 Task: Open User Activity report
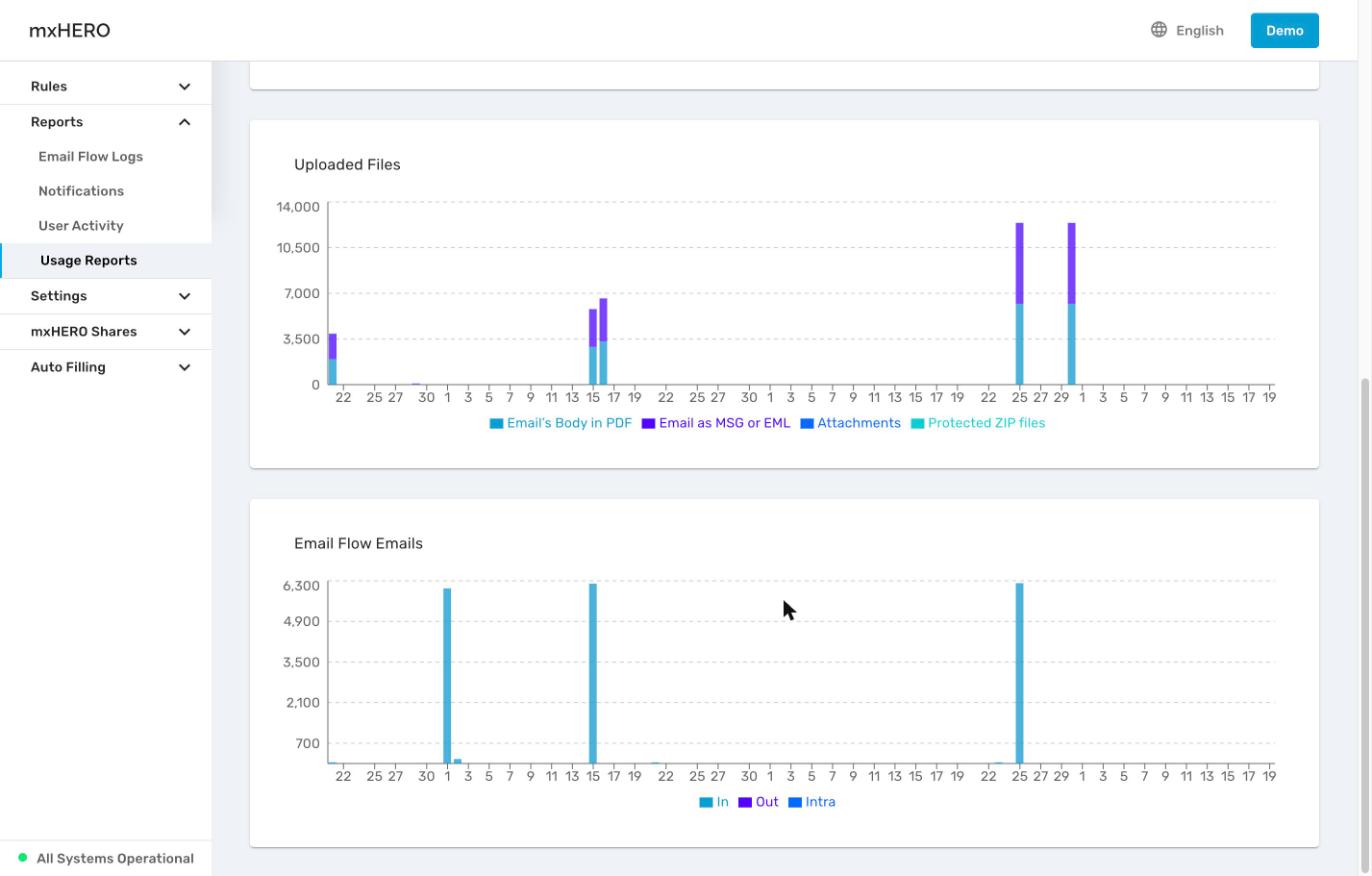81,226
